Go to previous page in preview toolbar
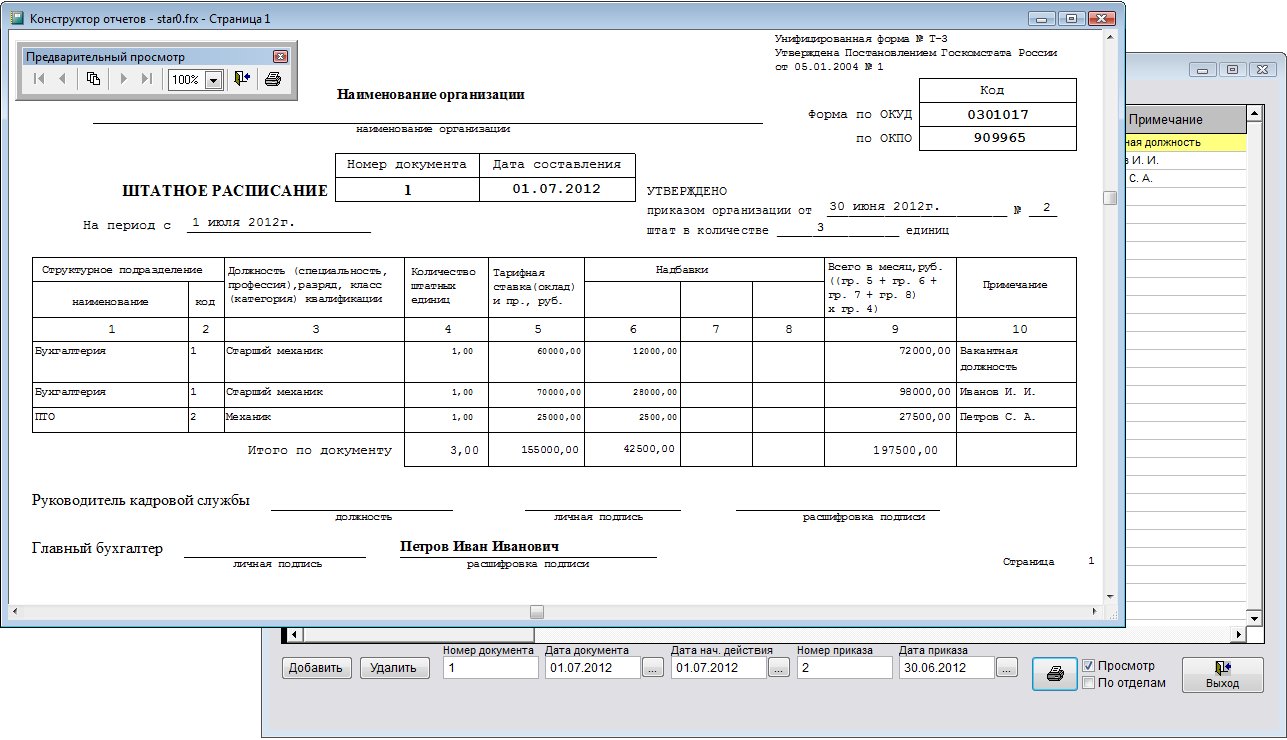1287x740 pixels. 62,79
